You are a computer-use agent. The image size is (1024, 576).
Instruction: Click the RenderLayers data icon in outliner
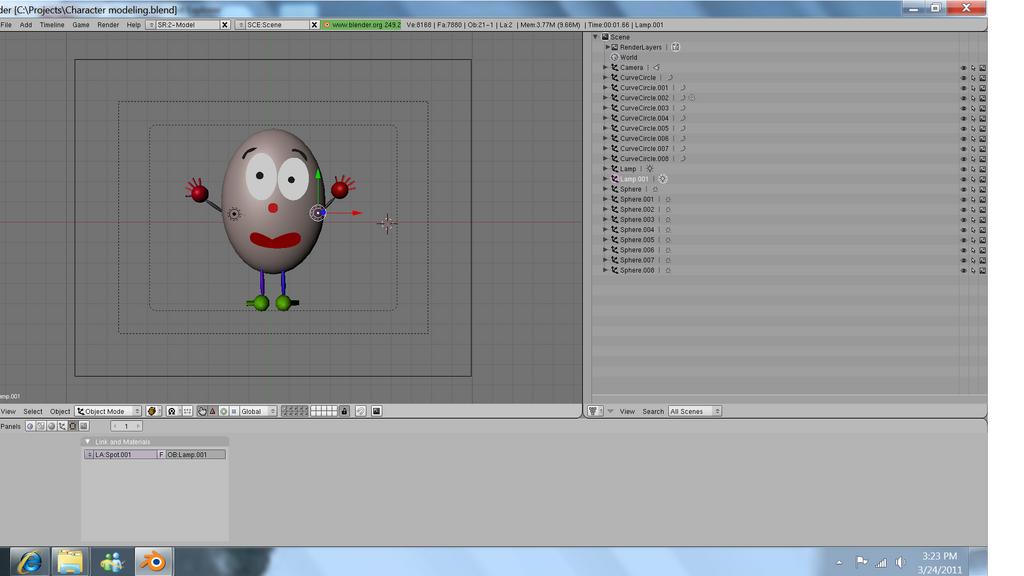676,47
